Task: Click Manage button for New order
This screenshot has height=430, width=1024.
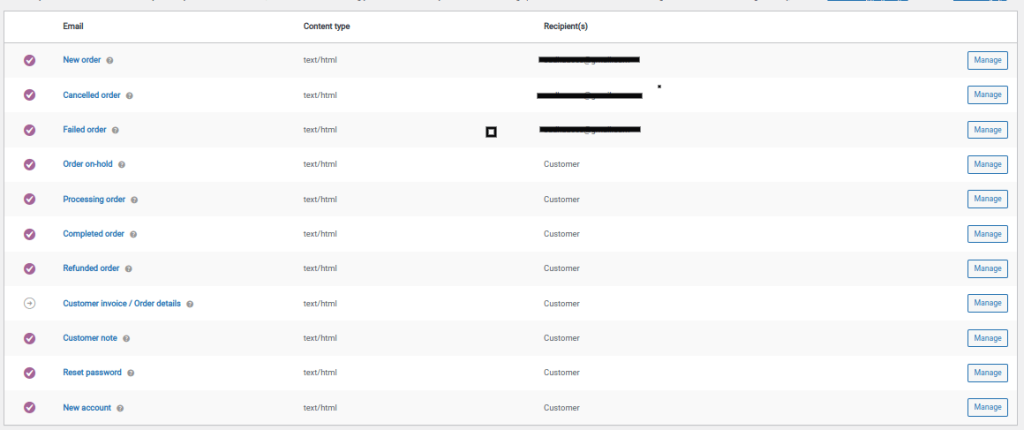Action: tap(986, 60)
